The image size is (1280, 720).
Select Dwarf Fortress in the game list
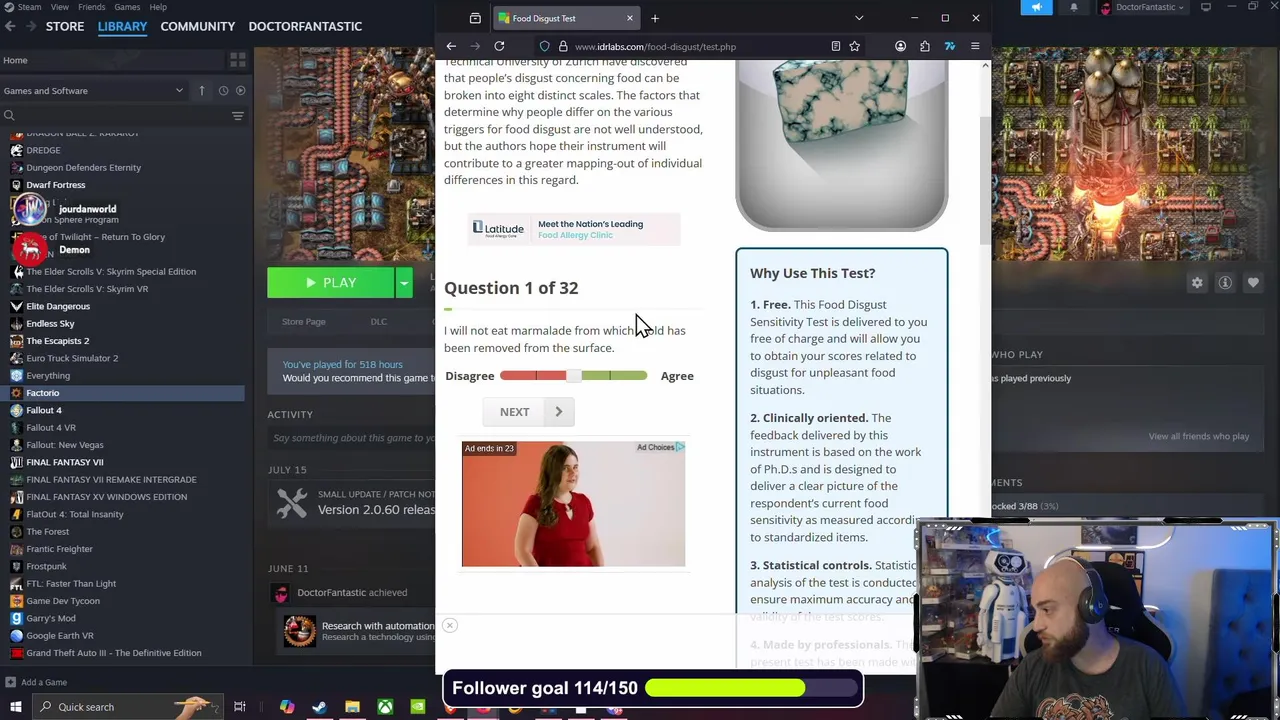tap(56, 185)
